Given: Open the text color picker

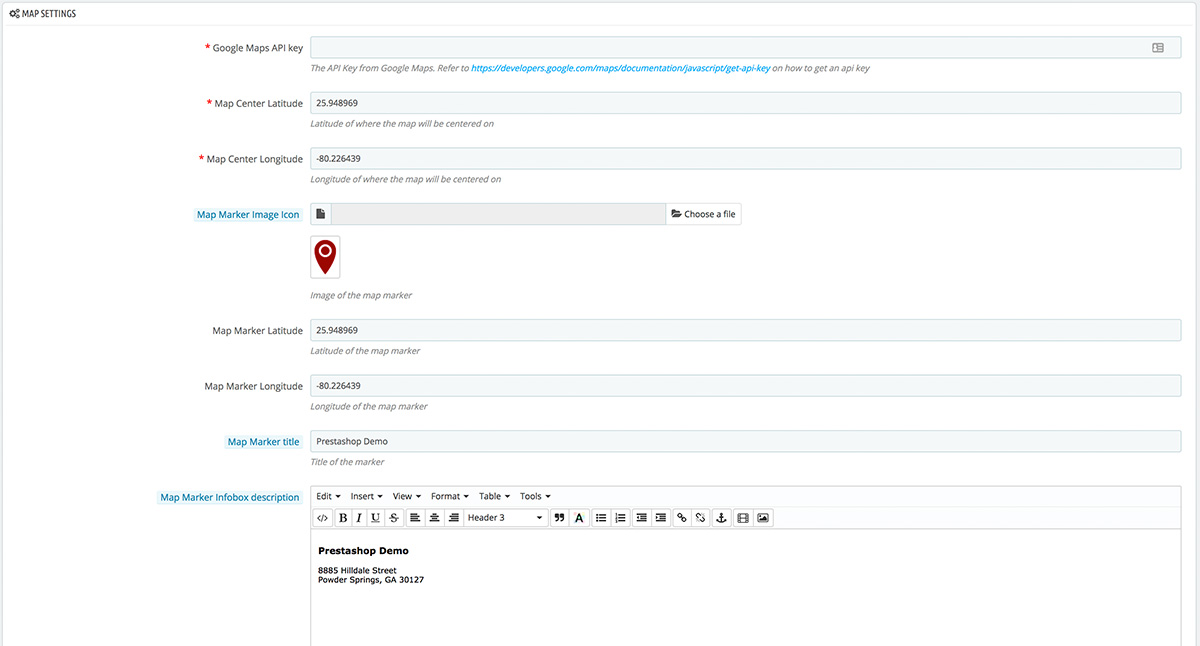Looking at the screenshot, I should 578,518.
